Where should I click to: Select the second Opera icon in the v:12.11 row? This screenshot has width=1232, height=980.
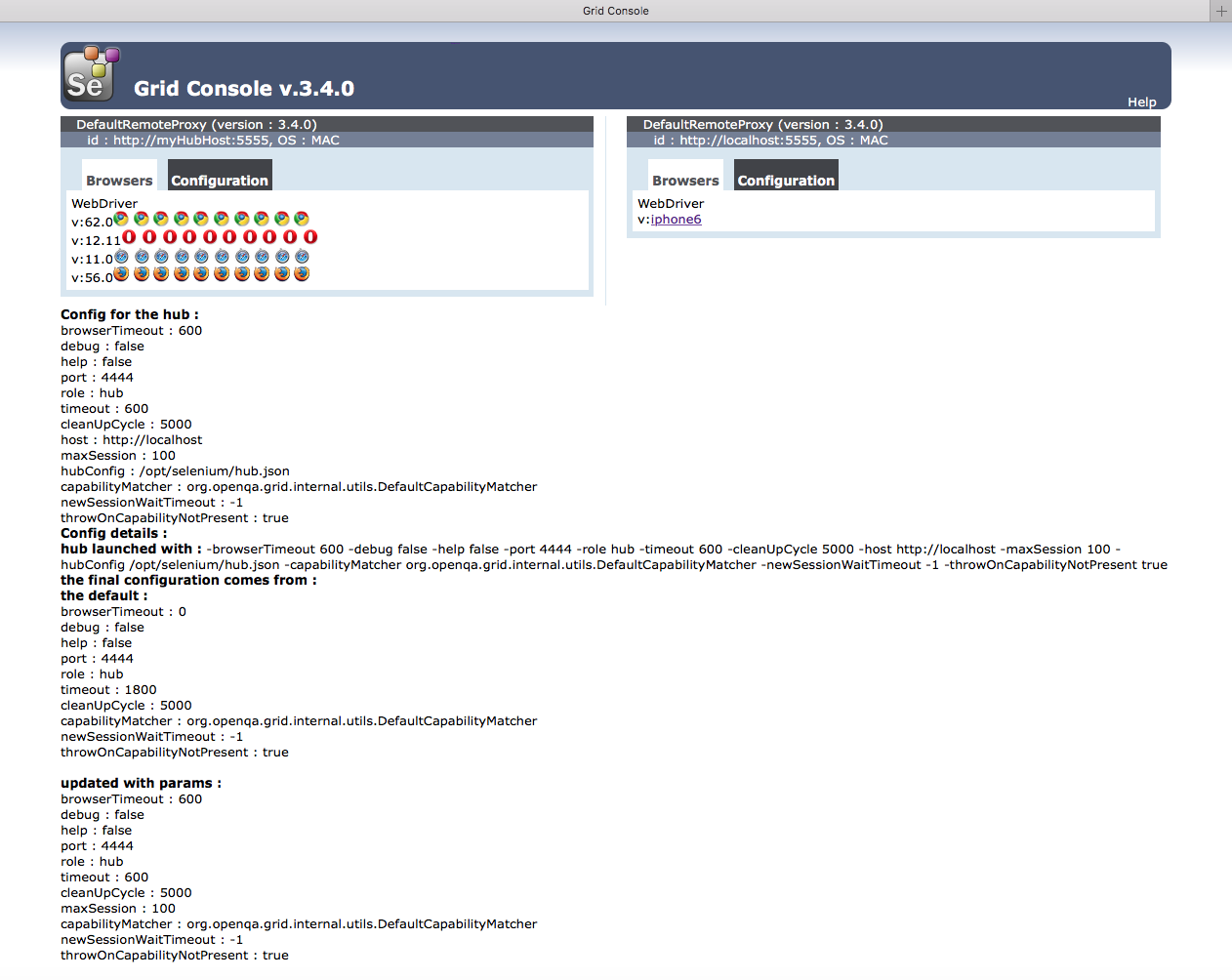(149, 236)
